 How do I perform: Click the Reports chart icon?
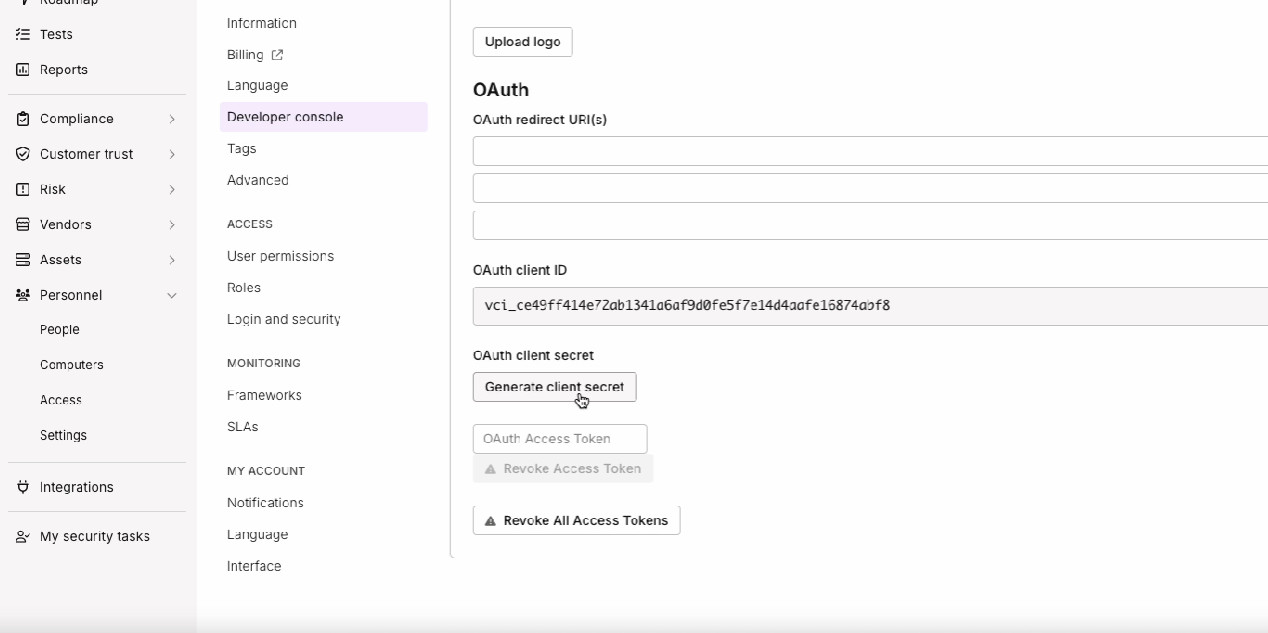tap(22, 70)
